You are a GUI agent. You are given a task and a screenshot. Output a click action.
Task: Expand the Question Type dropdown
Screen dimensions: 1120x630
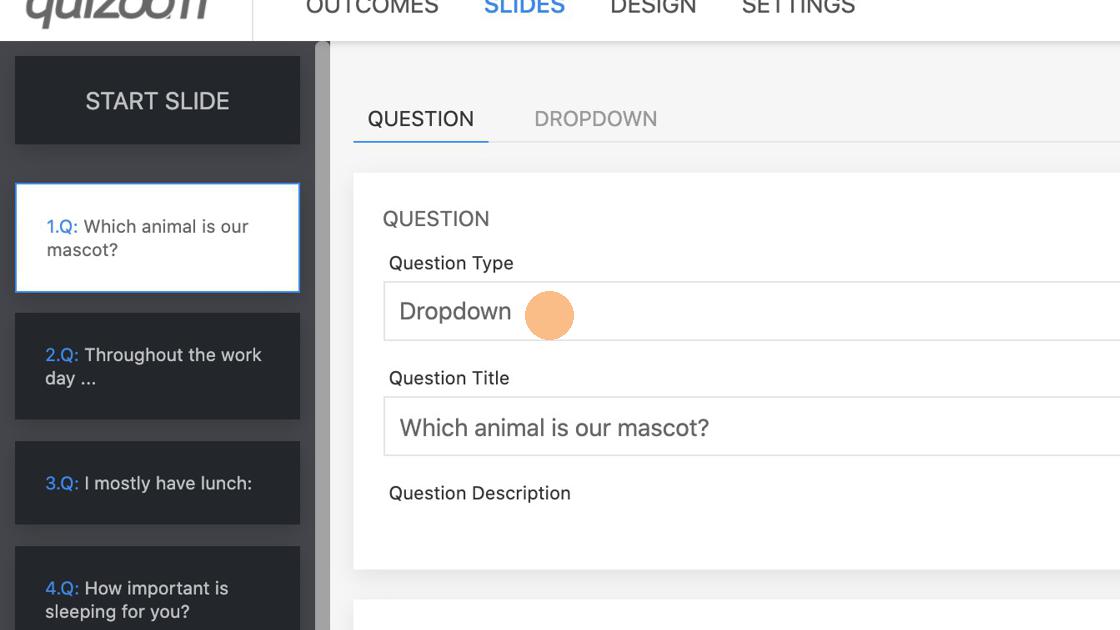point(751,311)
